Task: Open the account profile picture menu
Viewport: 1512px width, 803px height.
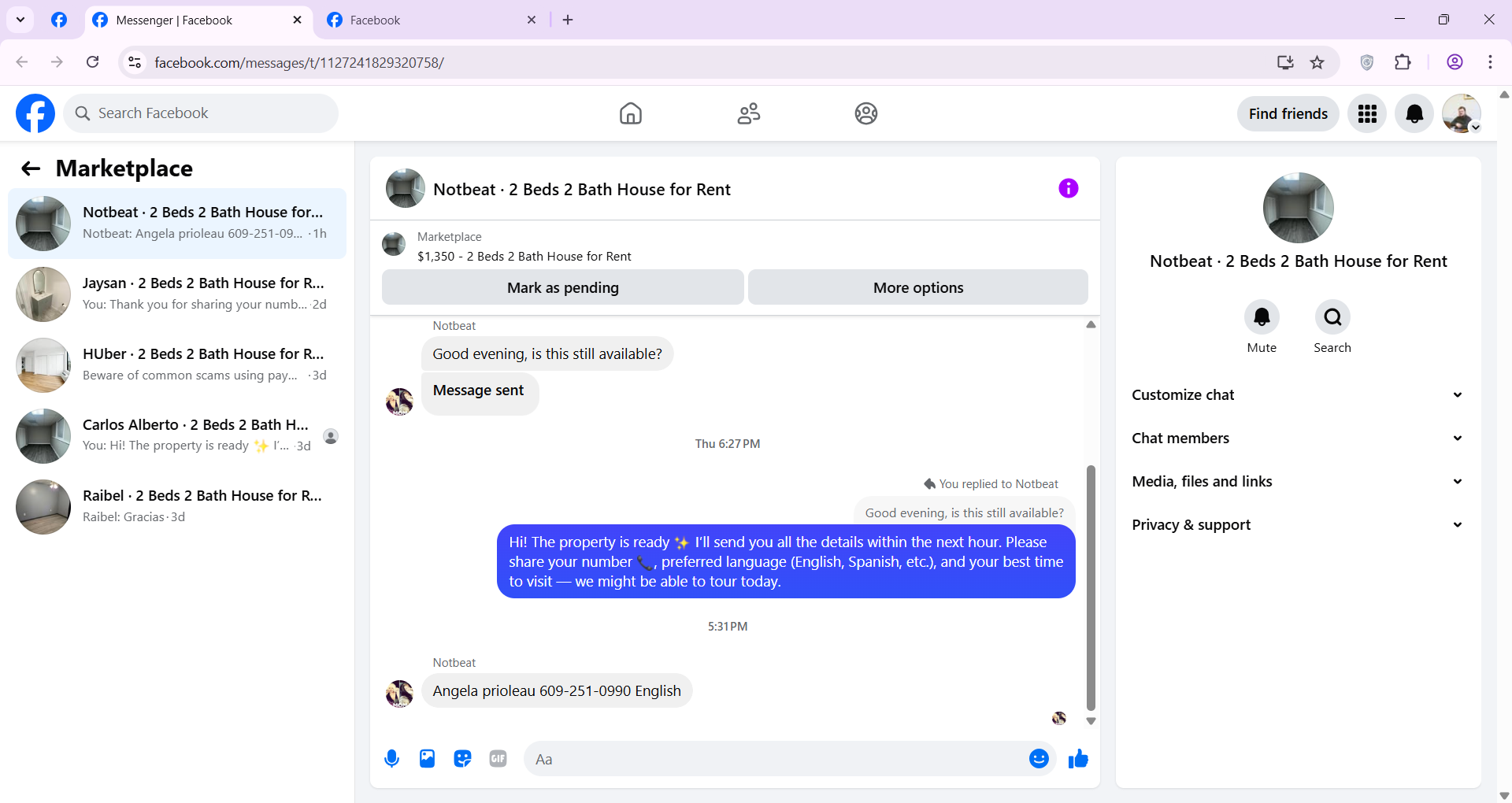Action: [x=1462, y=113]
